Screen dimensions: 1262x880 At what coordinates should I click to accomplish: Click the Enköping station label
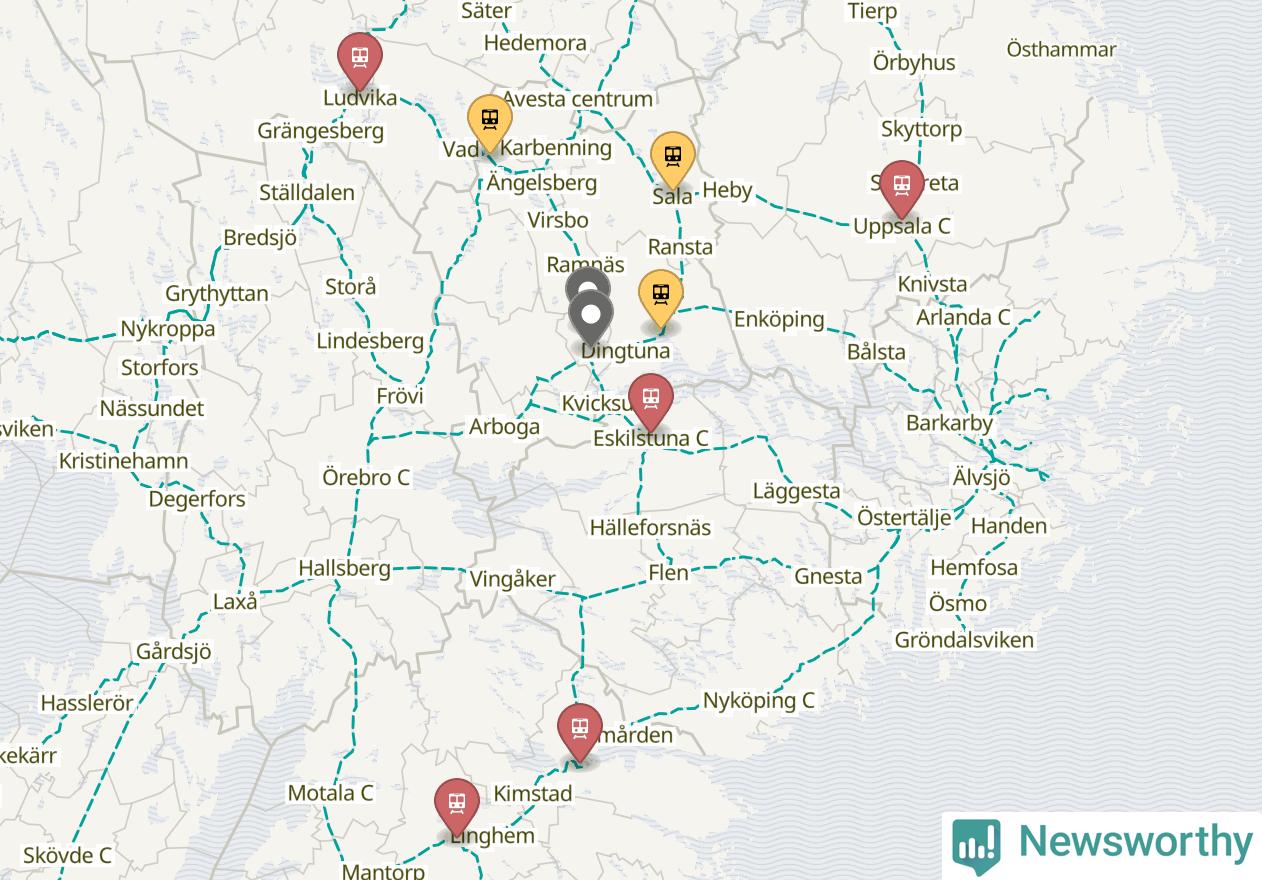(x=779, y=319)
